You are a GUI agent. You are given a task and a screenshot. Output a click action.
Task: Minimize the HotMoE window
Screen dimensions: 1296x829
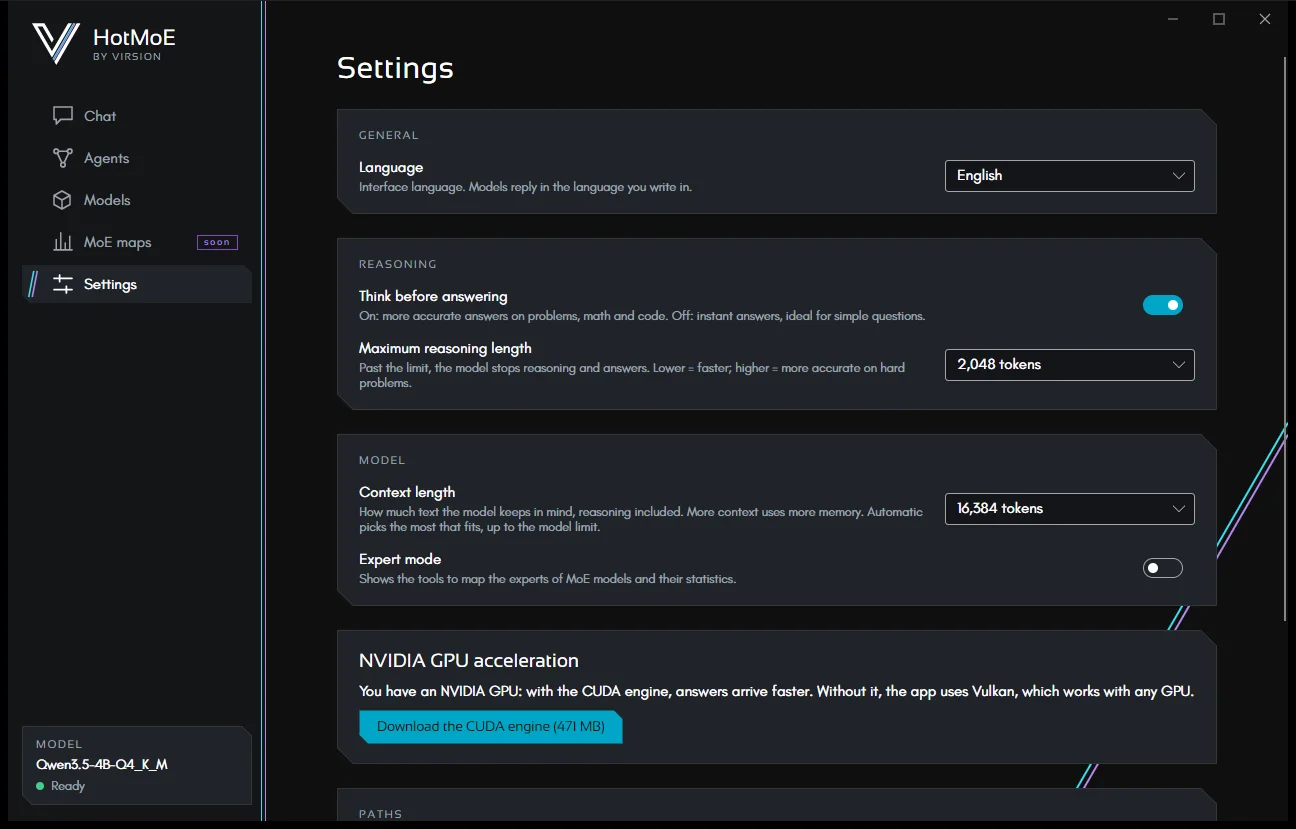point(1172,19)
